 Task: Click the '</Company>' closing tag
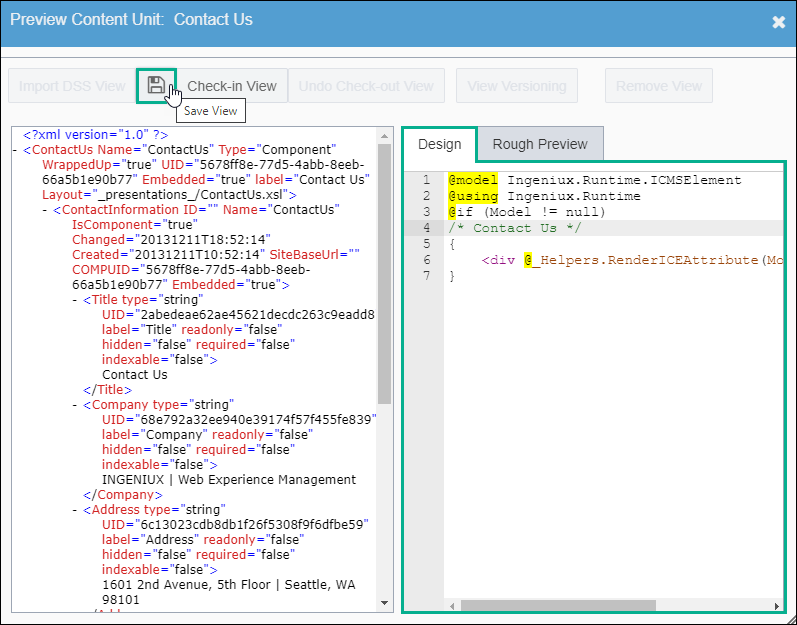(x=122, y=495)
